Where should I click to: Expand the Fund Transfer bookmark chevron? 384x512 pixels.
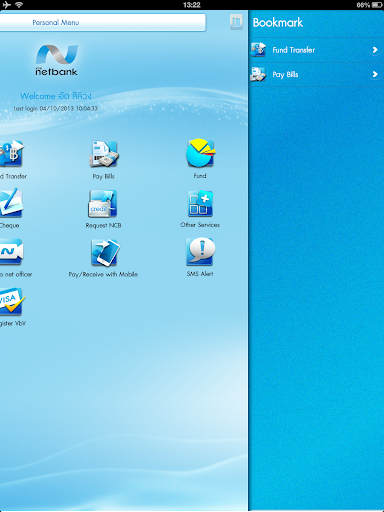click(375, 50)
